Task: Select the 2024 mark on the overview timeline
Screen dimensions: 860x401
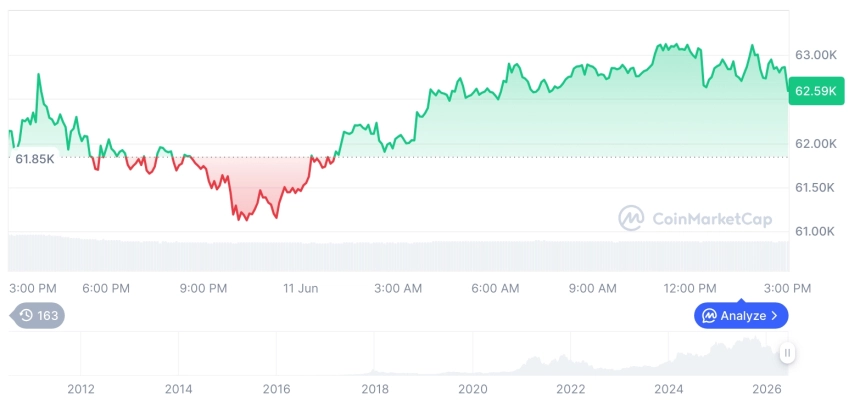Action: 669,389
